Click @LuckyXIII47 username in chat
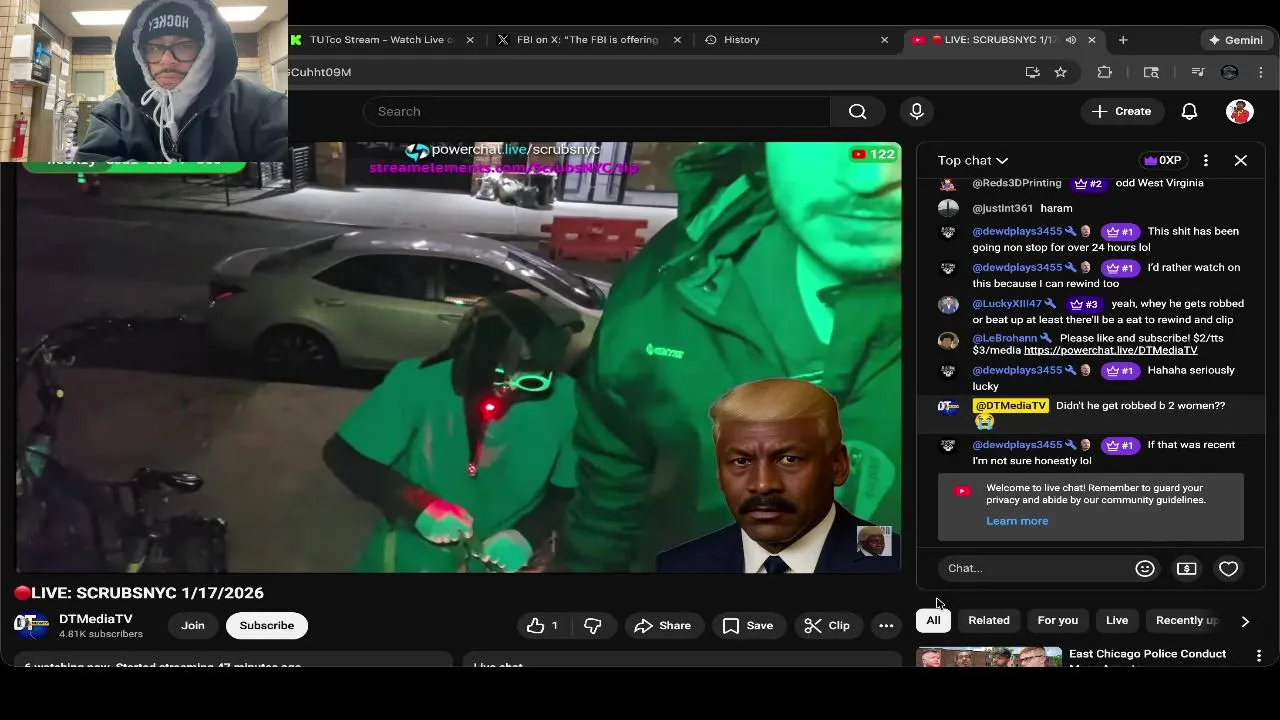 (1007, 303)
